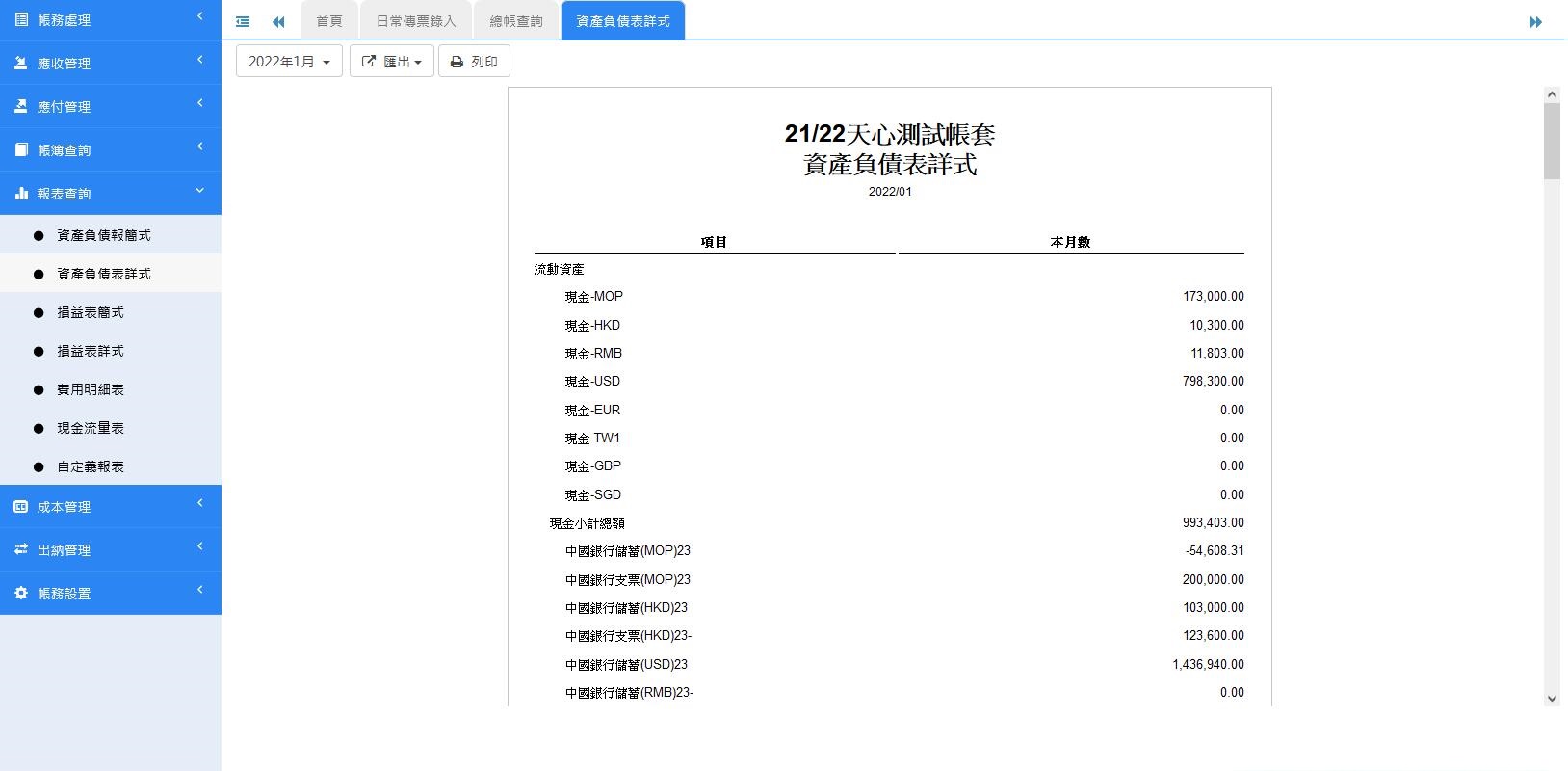
Task: Switch to the 總帳查詢 tab
Action: click(516, 21)
